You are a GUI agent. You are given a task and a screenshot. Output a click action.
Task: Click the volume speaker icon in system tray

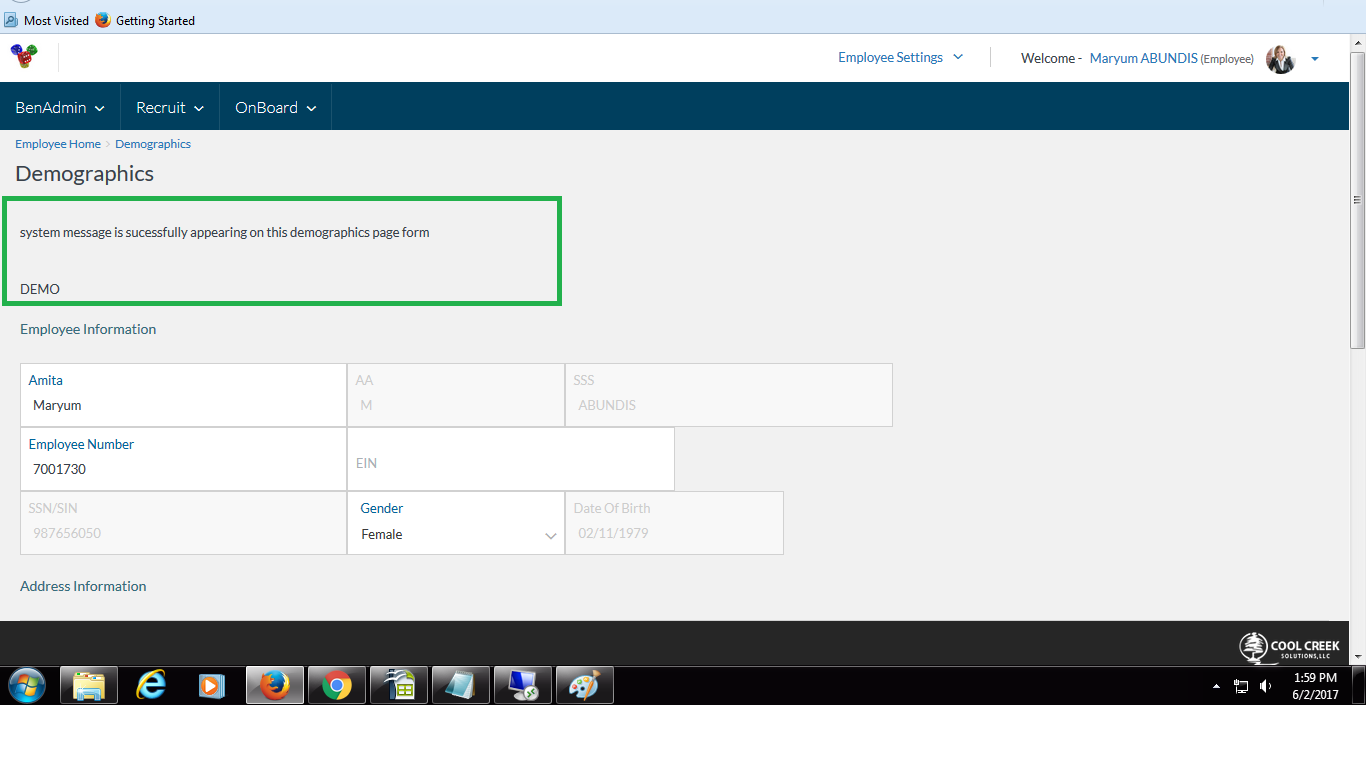coord(1265,686)
